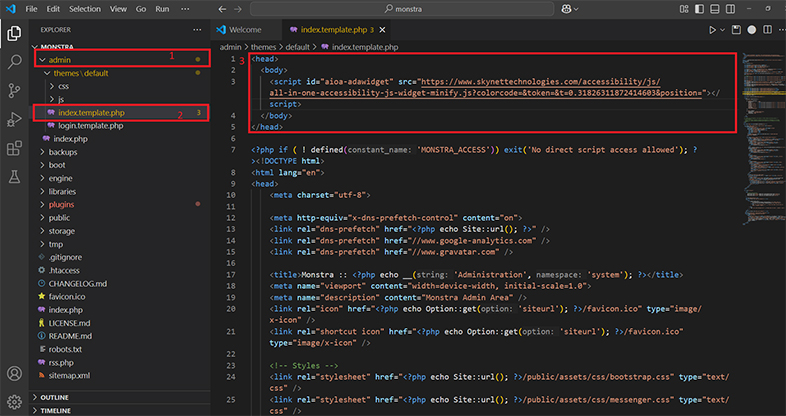Open the rss.php file

pyautogui.click(x=61, y=362)
